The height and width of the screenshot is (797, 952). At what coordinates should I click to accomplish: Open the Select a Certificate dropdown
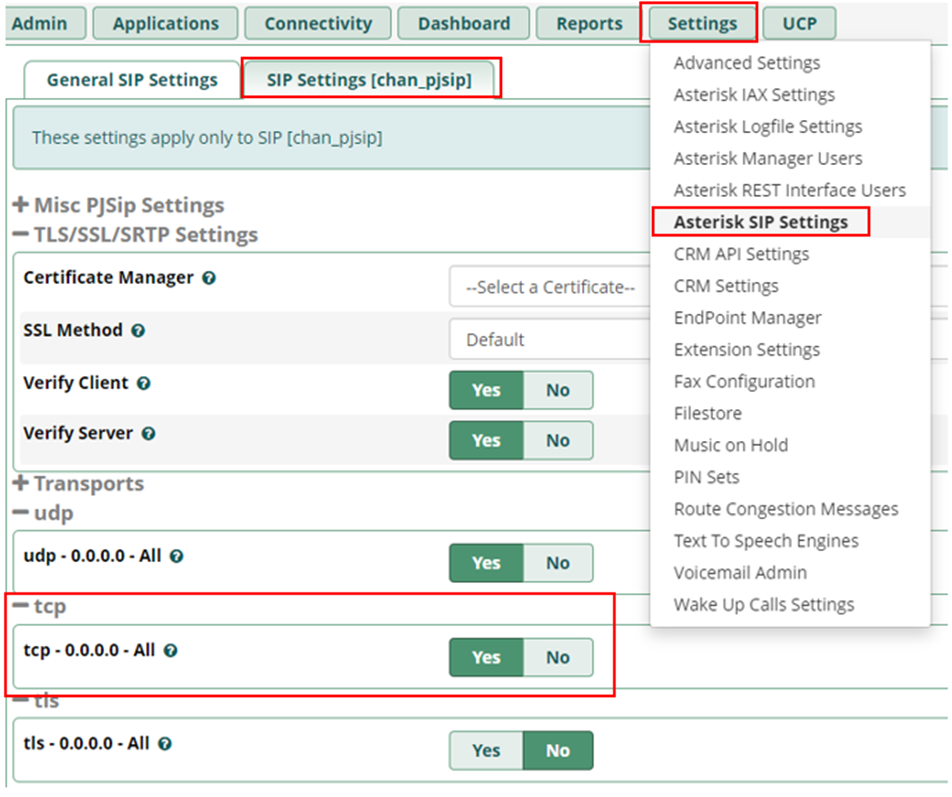click(x=549, y=287)
